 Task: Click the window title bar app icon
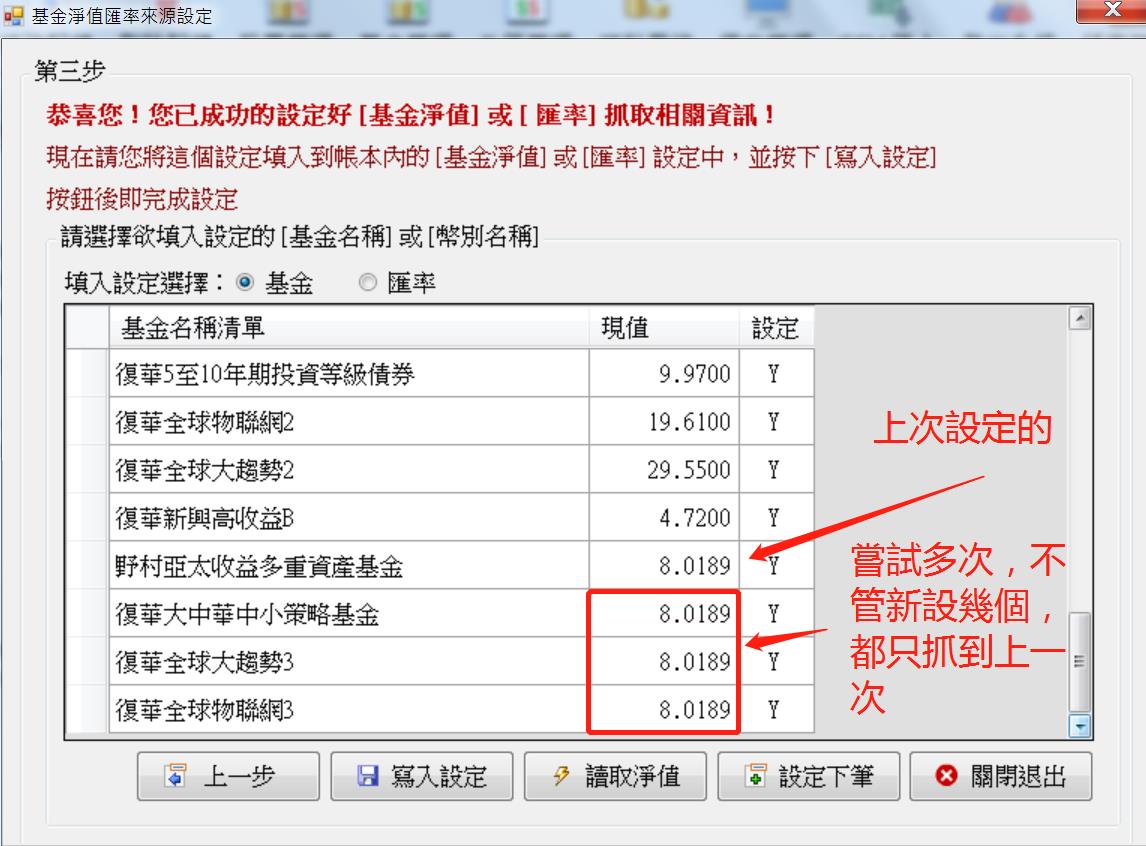(13, 15)
